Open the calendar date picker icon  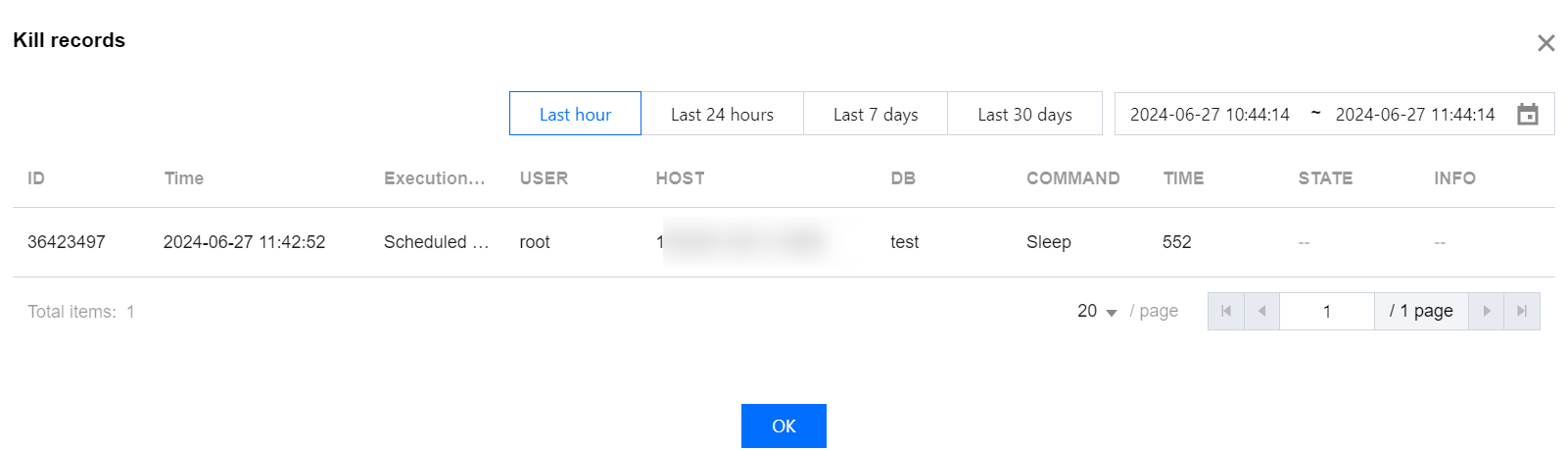tap(1527, 114)
